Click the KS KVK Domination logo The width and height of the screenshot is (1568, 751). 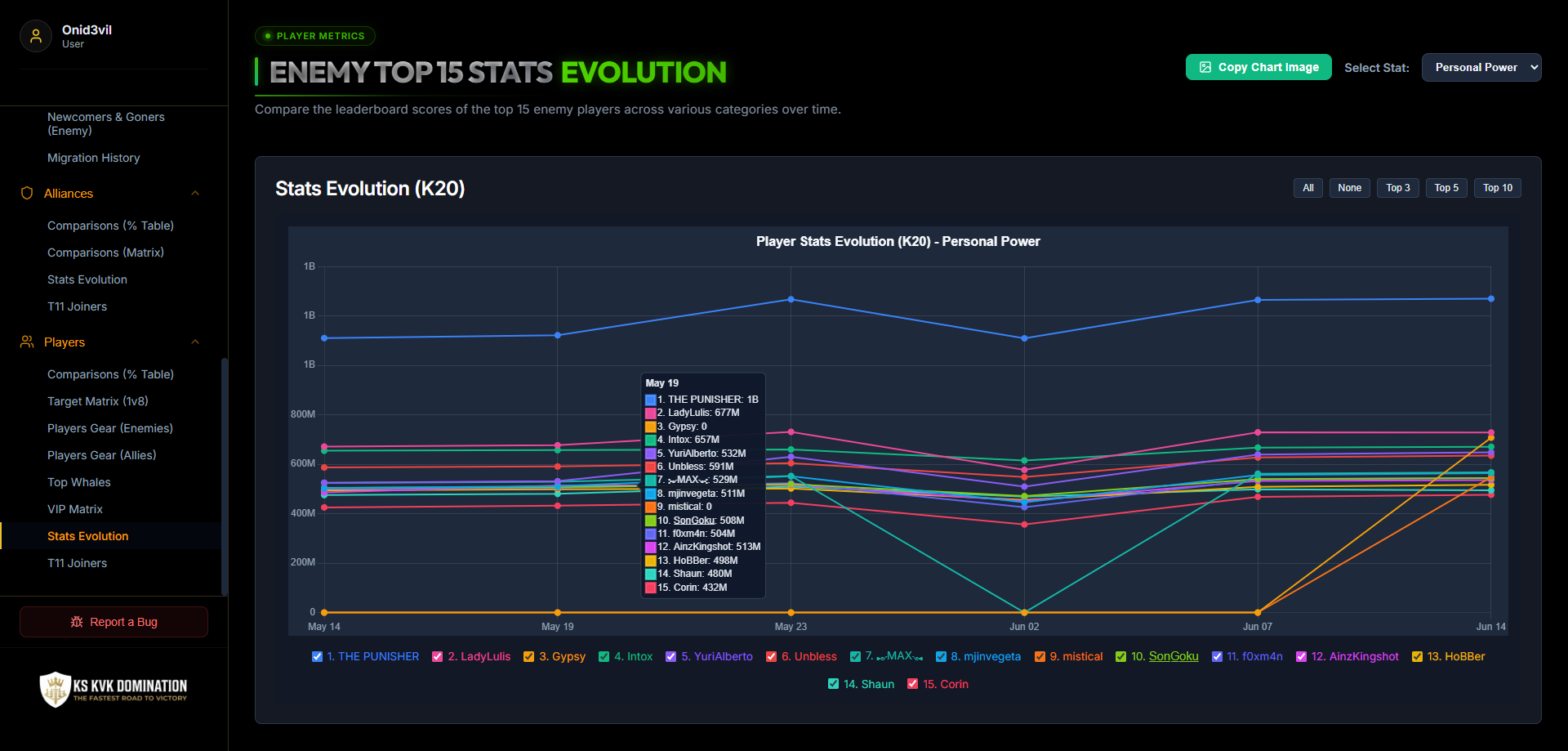coord(114,689)
